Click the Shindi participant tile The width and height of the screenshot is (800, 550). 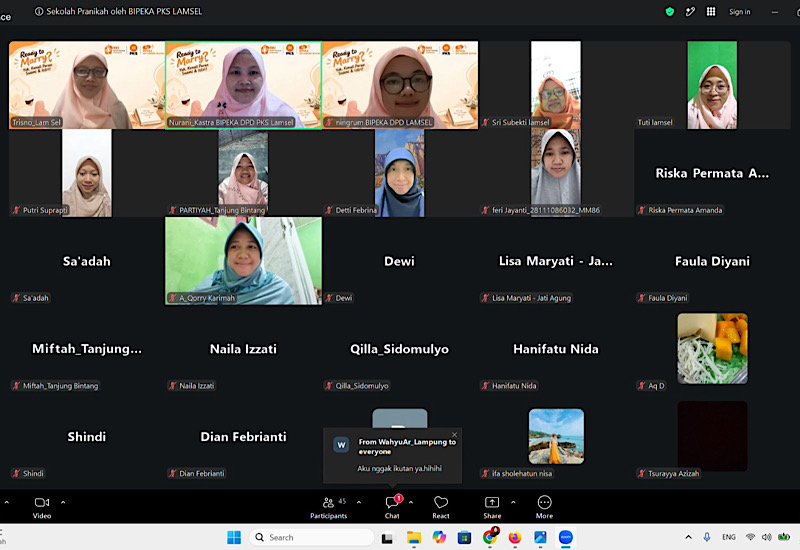87,436
